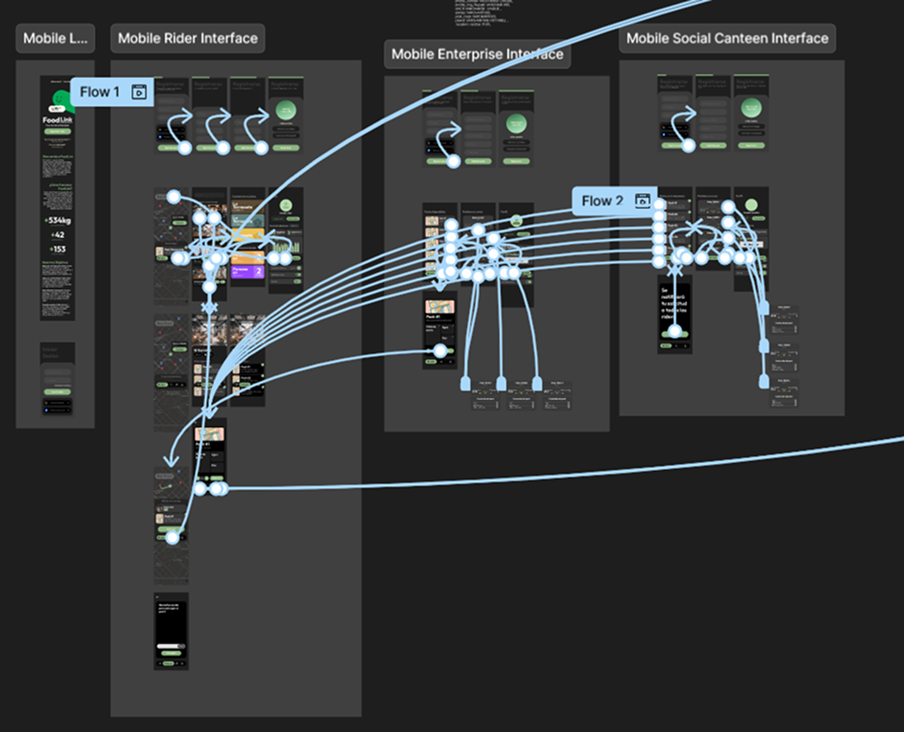Screen dimensions: 904x732
Task: Click green bar chart in Rider profile screen
Action: point(285,245)
